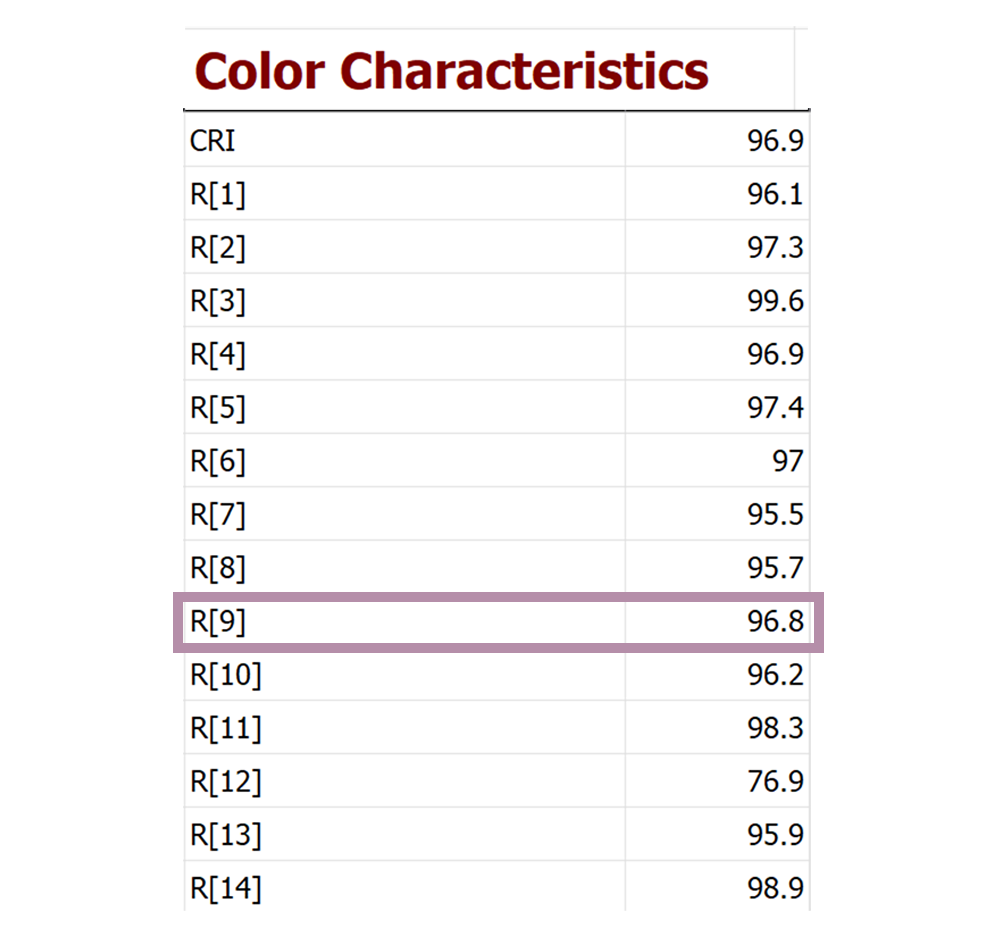Screen dimensions: 1000x951
Task: Click the R[8] value 95.7
Action: (x=775, y=568)
